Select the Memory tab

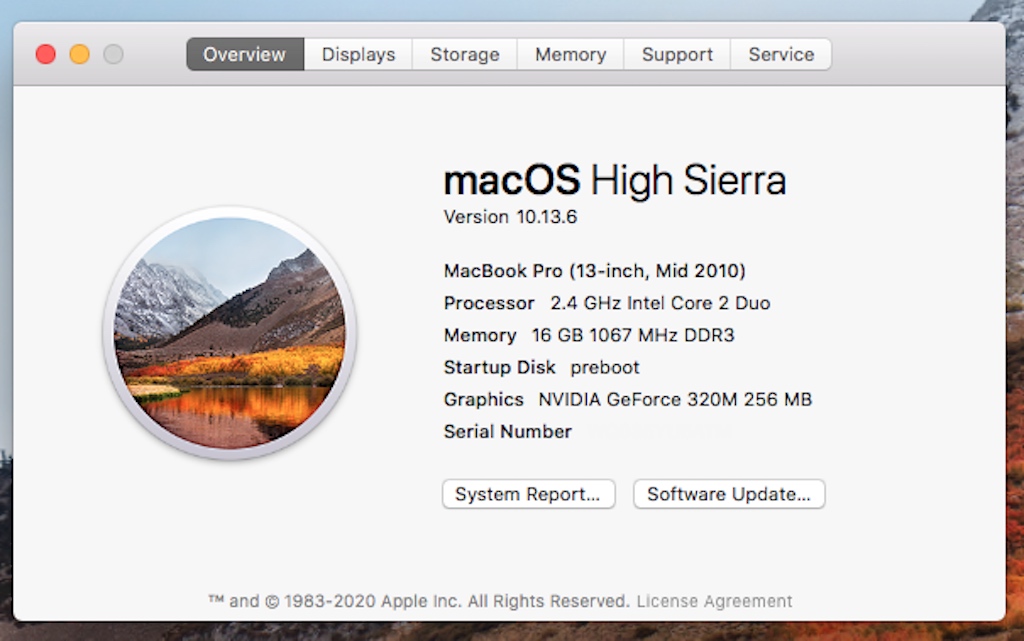[570, 54]
